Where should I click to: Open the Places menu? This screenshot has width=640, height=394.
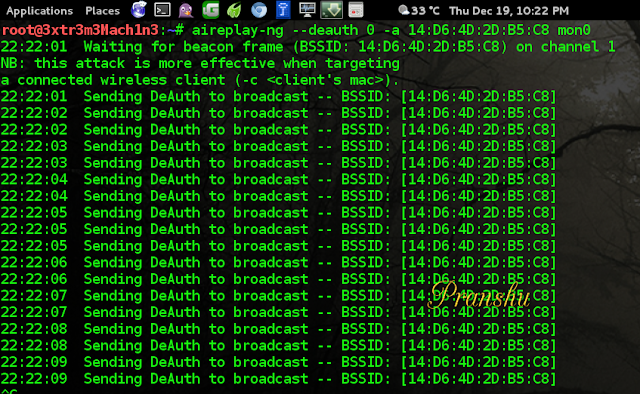102,11
